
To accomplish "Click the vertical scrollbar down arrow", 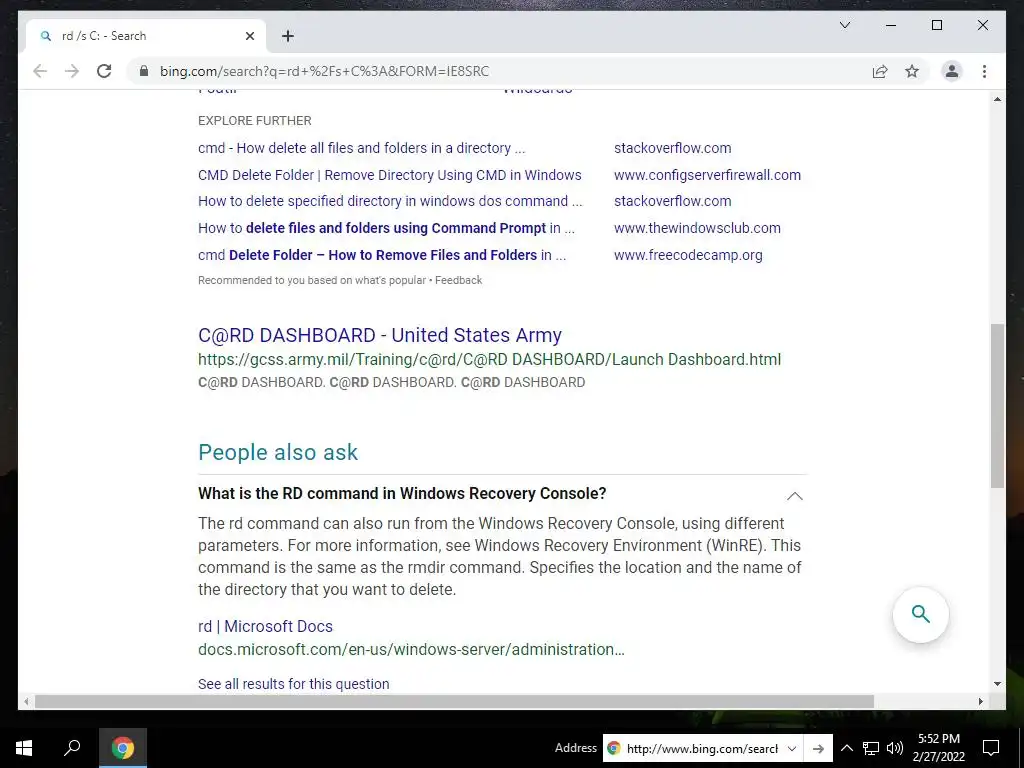I will click(x=997, y=684).
